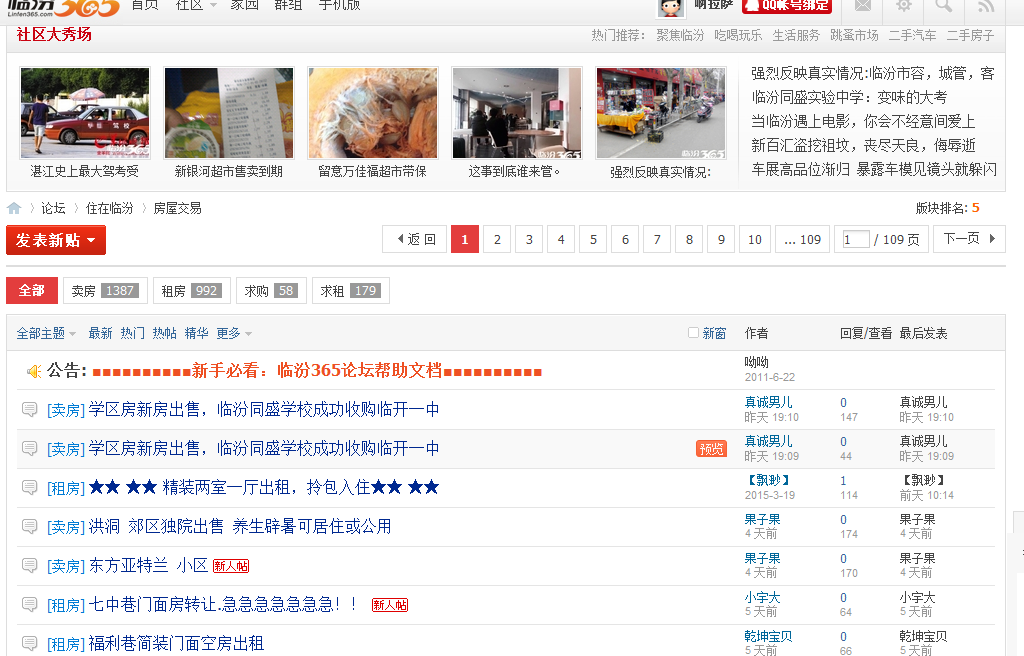This screenshot has width=1024, height=656.
Task: Click the avatar icon next to 啊拉唑
Action: pyautogui.click(x=671, y=8)
